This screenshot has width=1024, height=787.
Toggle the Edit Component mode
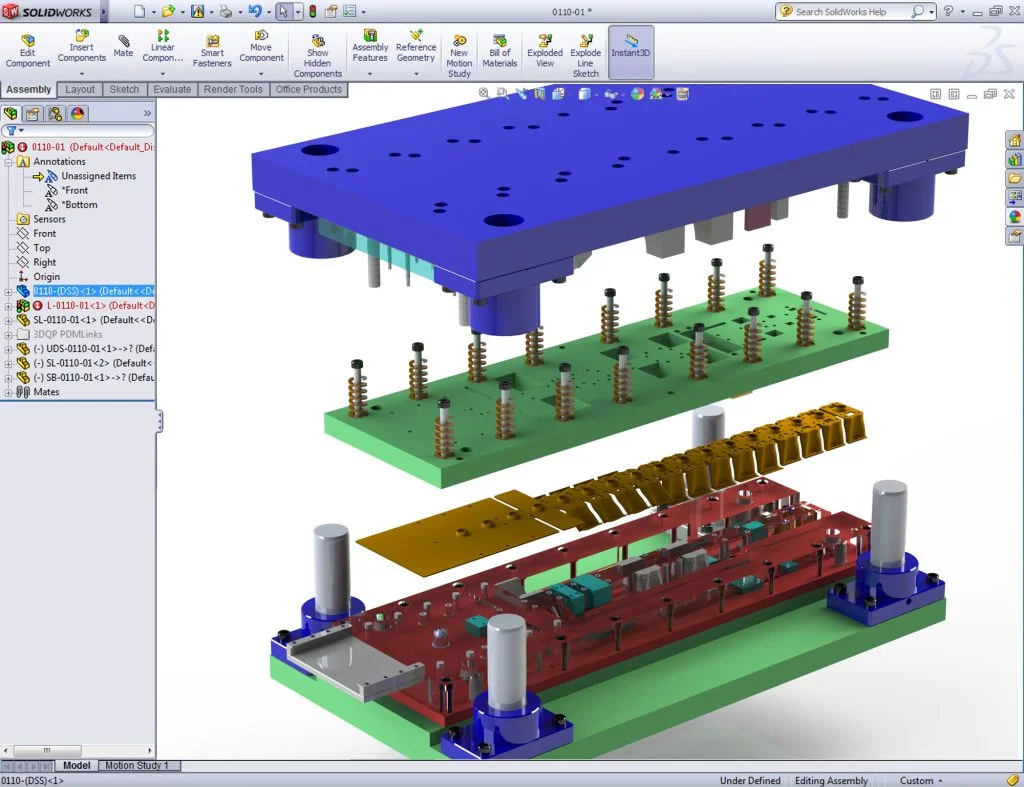click(27, 49)
